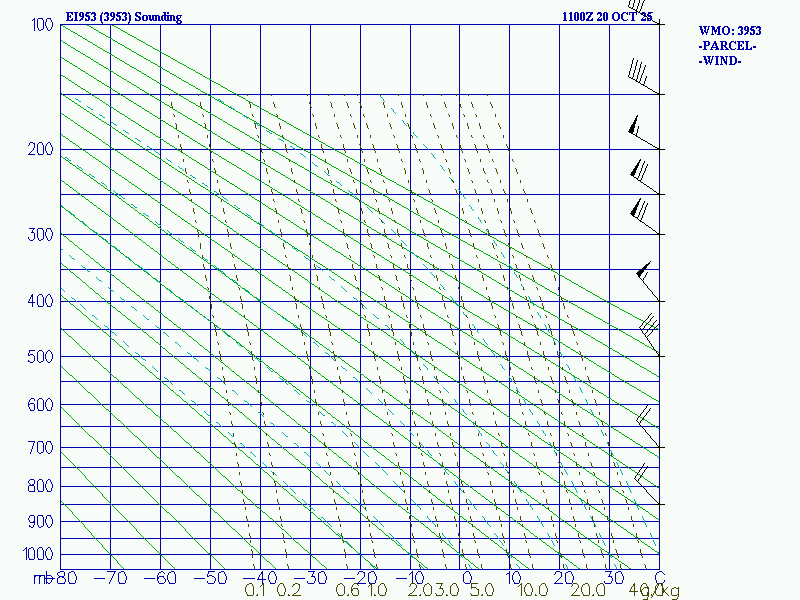Viewport: 800px width, 600px height.
Task: Click the WMO: 3953 label
Action: 730,31
